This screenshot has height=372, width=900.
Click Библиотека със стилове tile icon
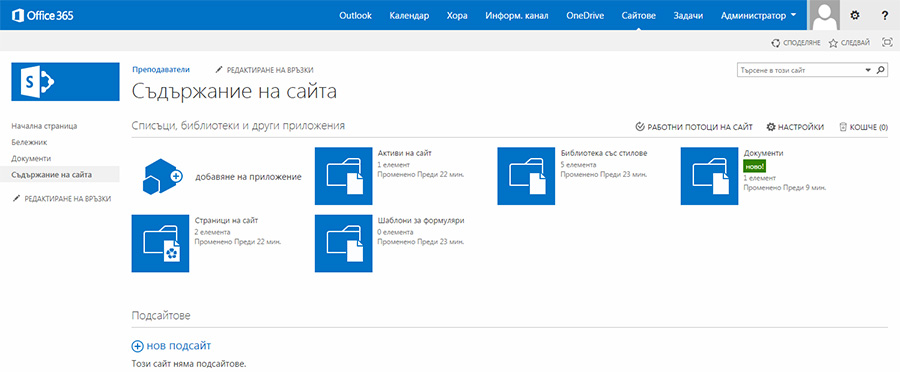[526, 176]
